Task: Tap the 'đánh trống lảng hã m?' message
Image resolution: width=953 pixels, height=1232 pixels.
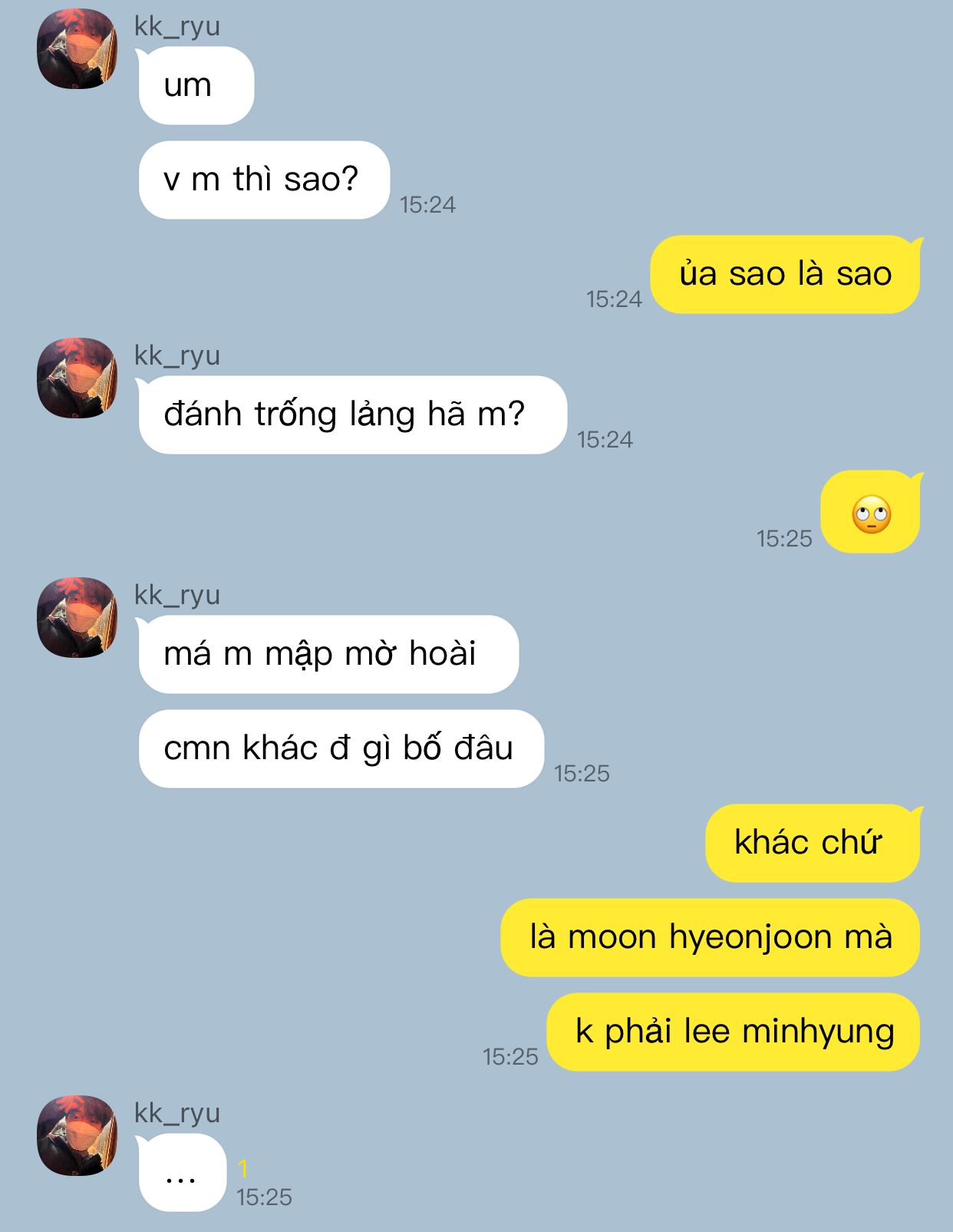Action: click(352, 415)
